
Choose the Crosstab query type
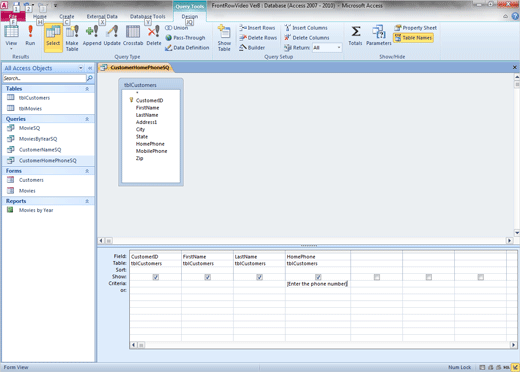coord(133,36)
